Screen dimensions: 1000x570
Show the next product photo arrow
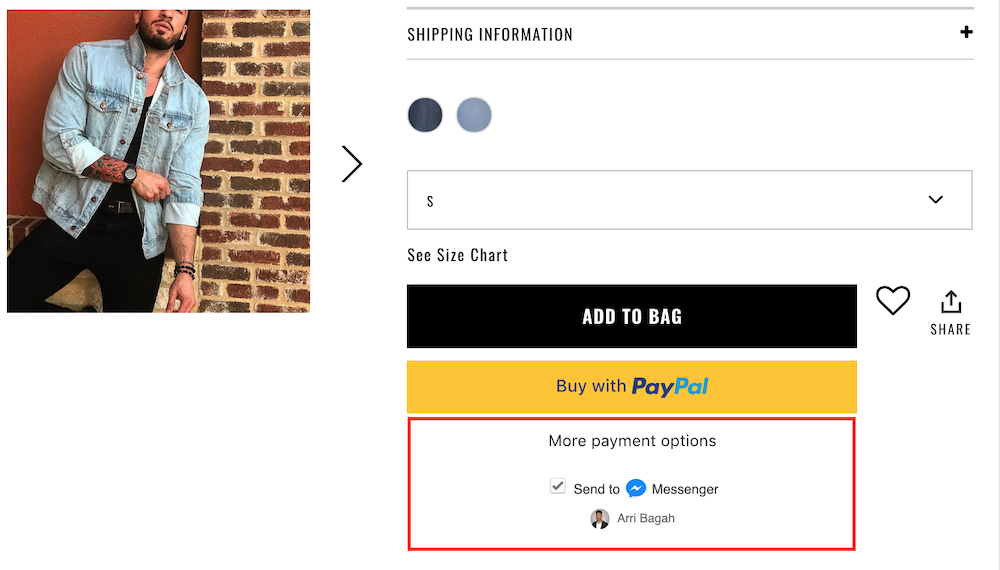351,164
